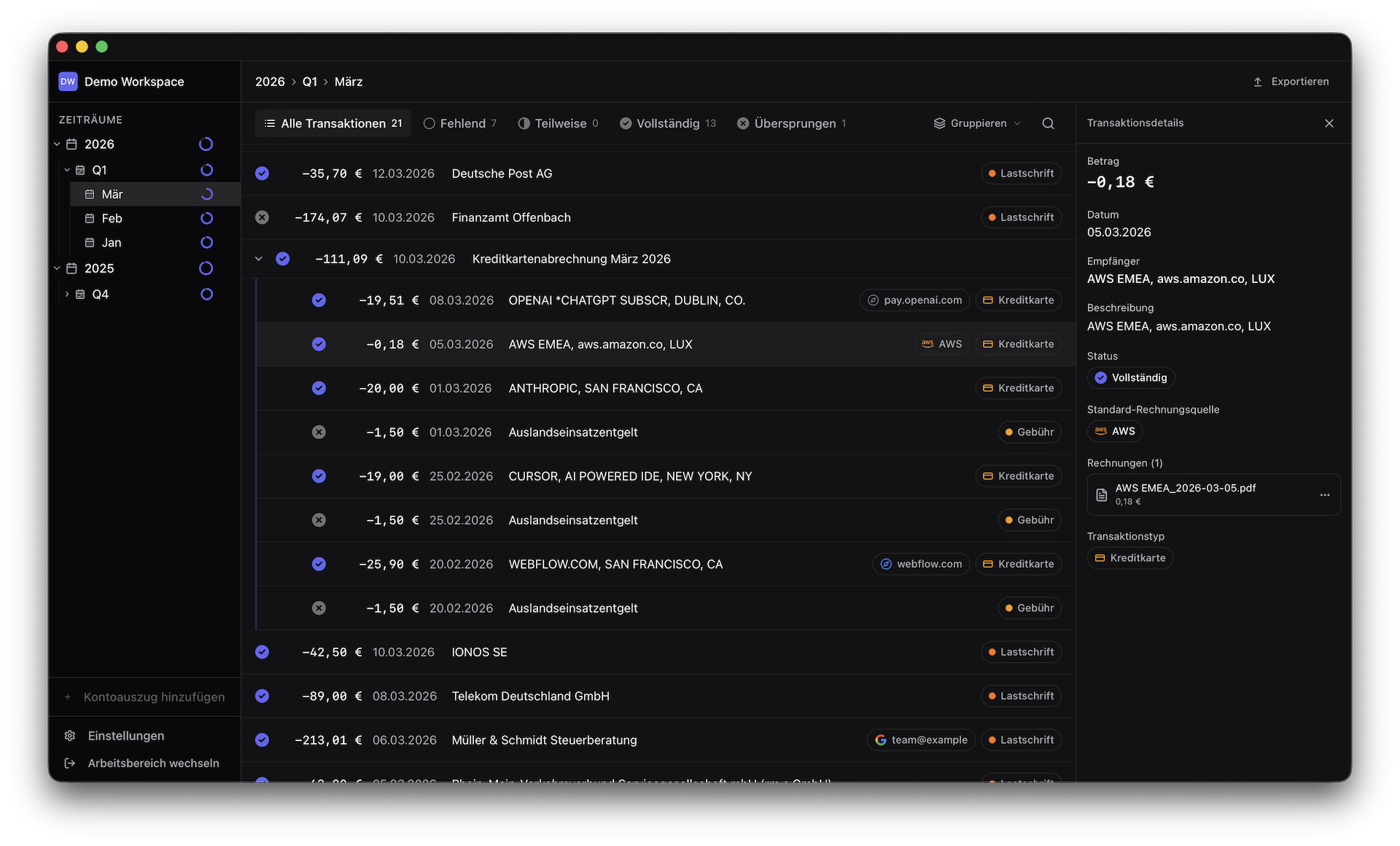The width and height of the screenshot is (1400, 846).
Task: Toggle skipped status of Finanzamt Offenbach
Action: click(x=262, y=217)
